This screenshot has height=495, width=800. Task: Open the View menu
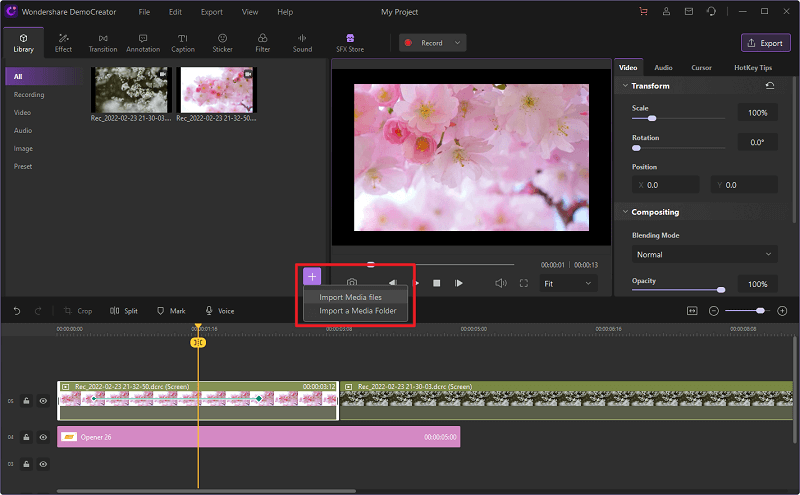click(249, 12)
